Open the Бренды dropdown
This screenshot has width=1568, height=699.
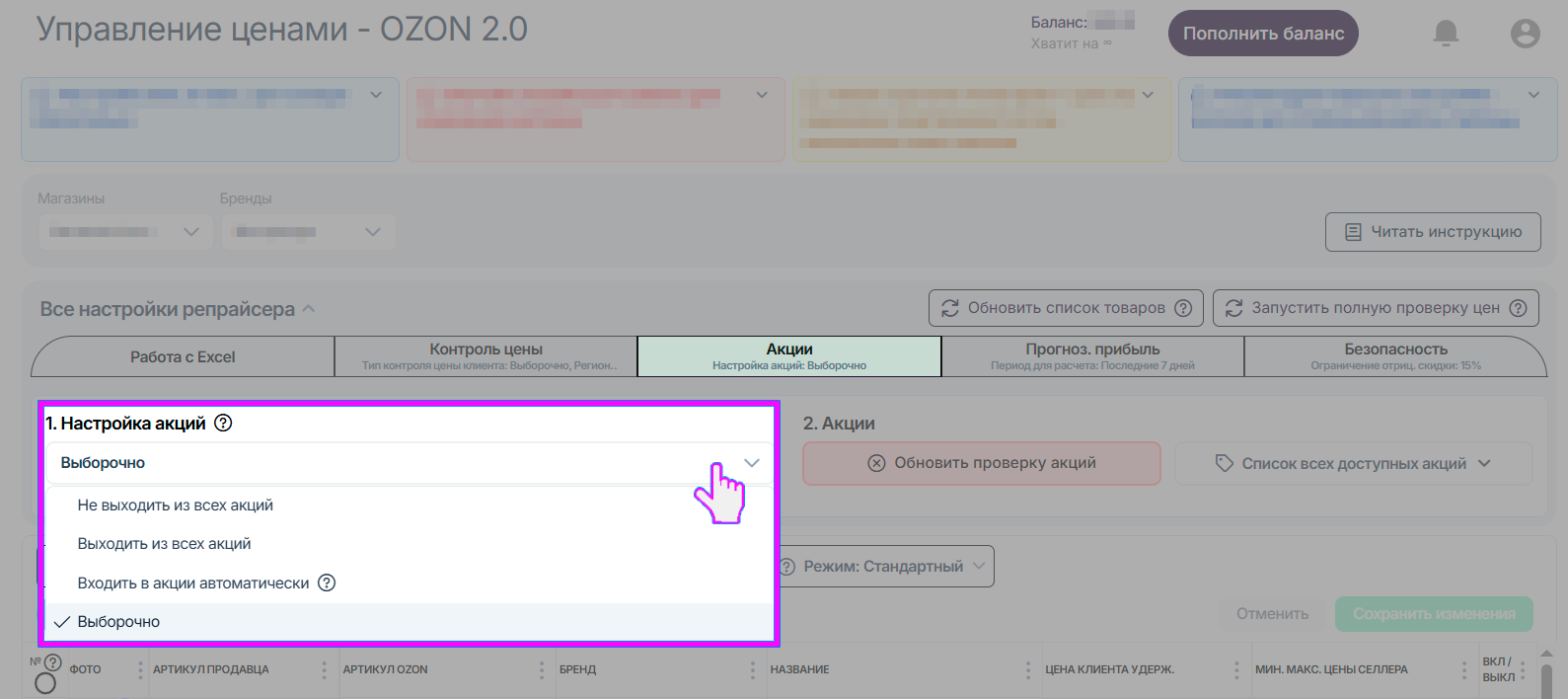tap(308, 232)
